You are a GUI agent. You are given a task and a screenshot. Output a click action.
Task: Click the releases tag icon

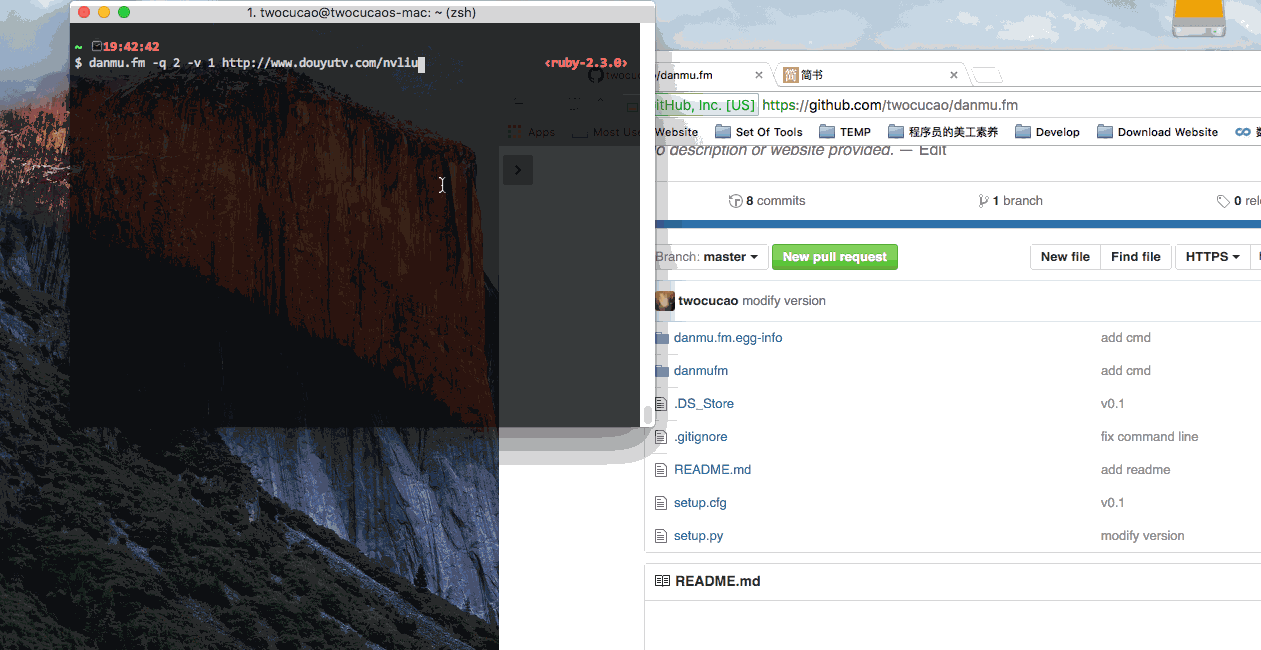[x=1223, y=201]
